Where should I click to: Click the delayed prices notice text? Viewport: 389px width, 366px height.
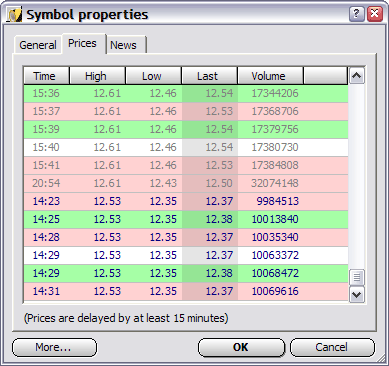click(x=126, y=318)
